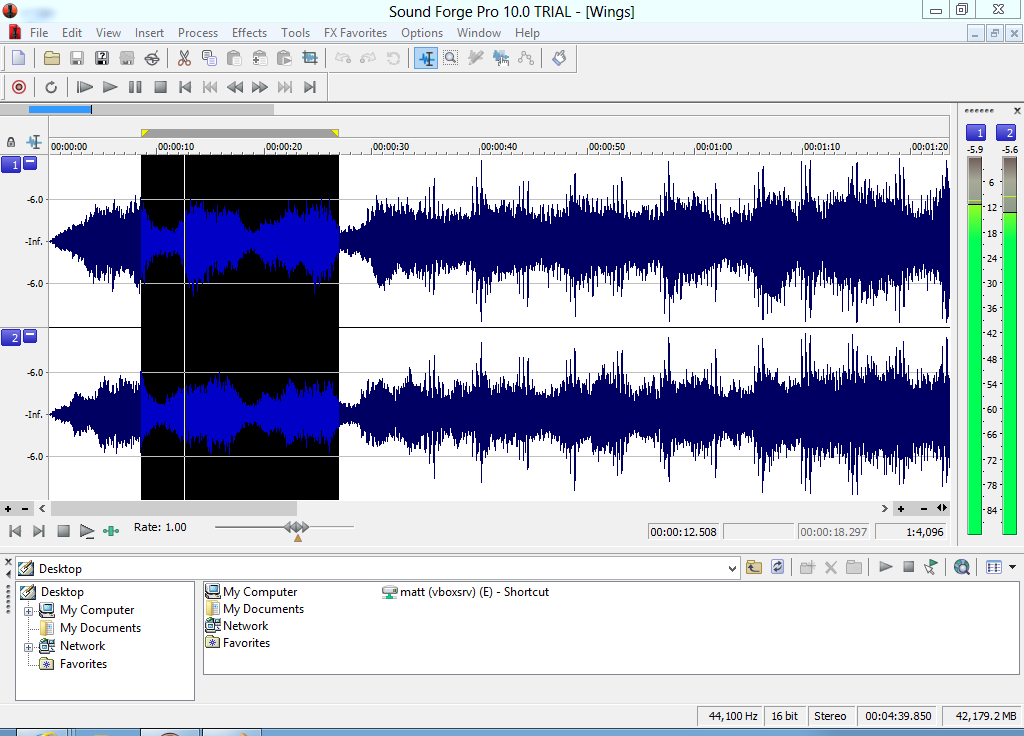Click the Refresh icon in the Explorer panel
This screenshot has height=736, width=1024.
coord(778,567)
